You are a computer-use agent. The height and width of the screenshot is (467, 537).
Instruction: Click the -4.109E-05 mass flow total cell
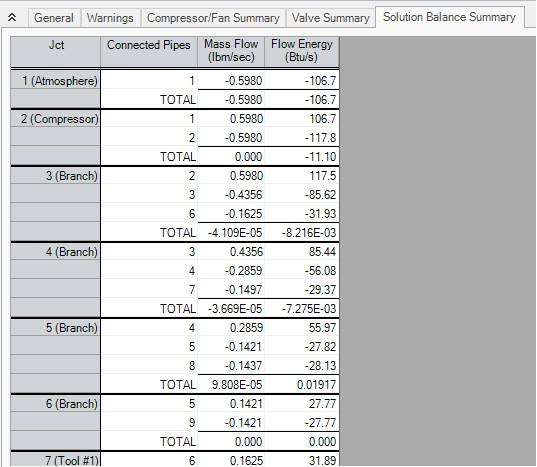pyautogui.click(x=231, y=232)
